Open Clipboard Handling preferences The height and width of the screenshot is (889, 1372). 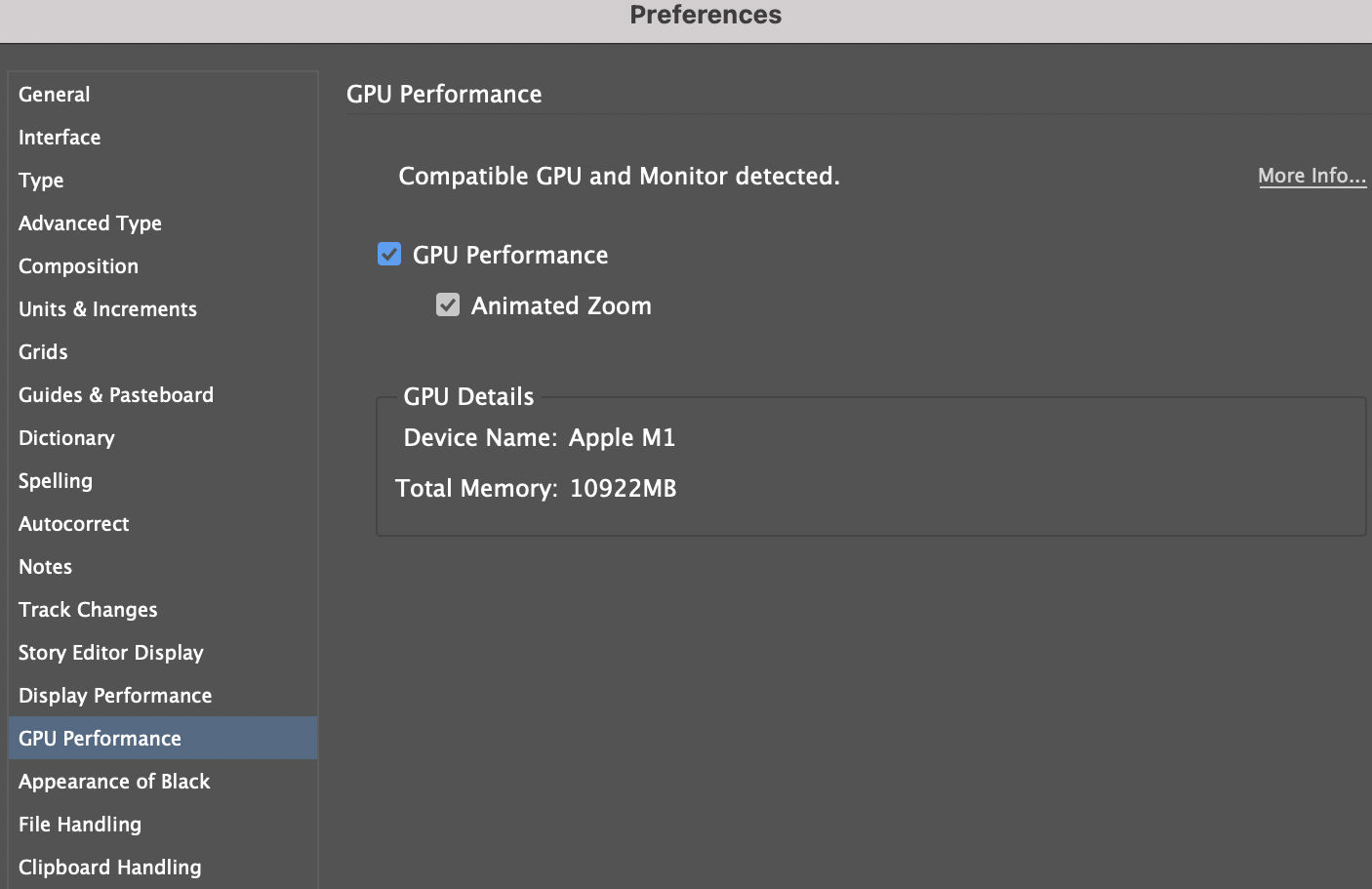point(109,867)
